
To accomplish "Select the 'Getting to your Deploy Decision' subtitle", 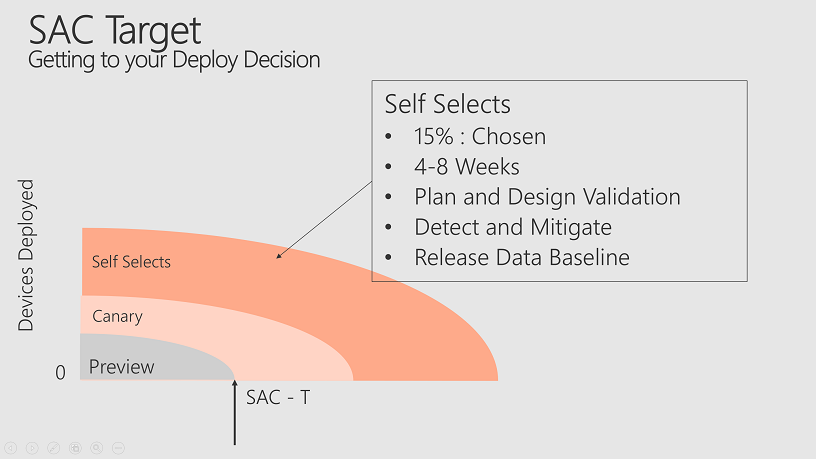I will tap(174, 60).
